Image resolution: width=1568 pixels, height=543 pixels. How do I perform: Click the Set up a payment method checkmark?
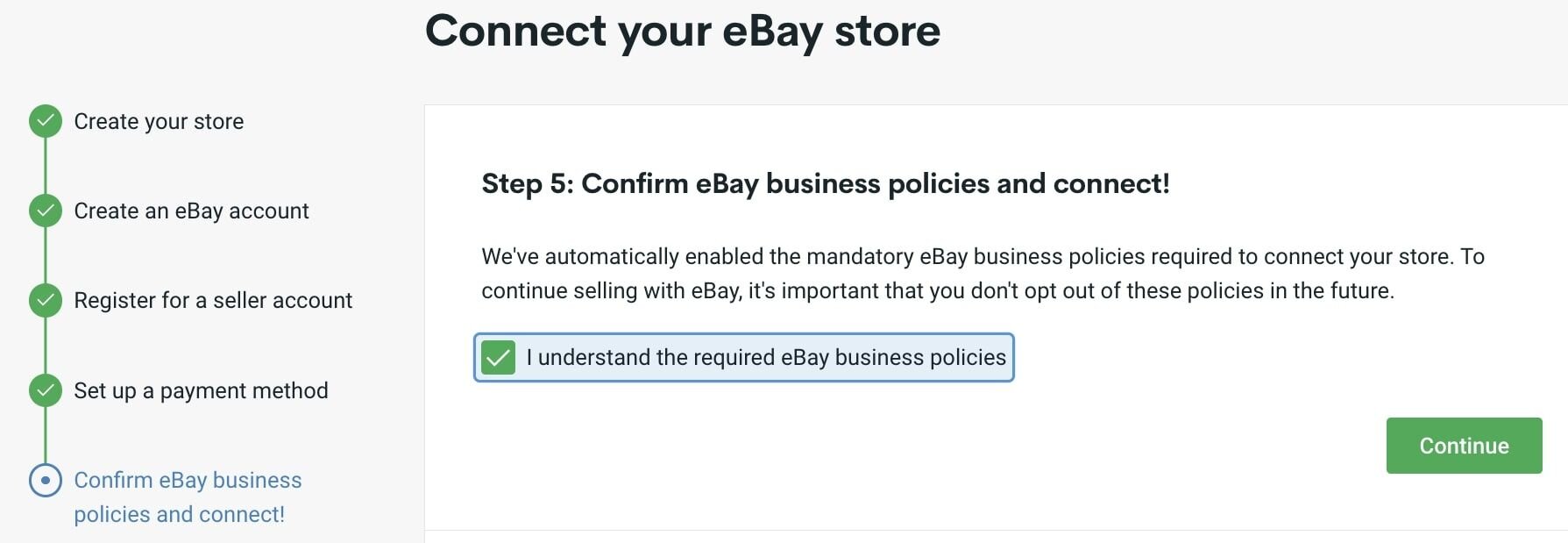45,389
